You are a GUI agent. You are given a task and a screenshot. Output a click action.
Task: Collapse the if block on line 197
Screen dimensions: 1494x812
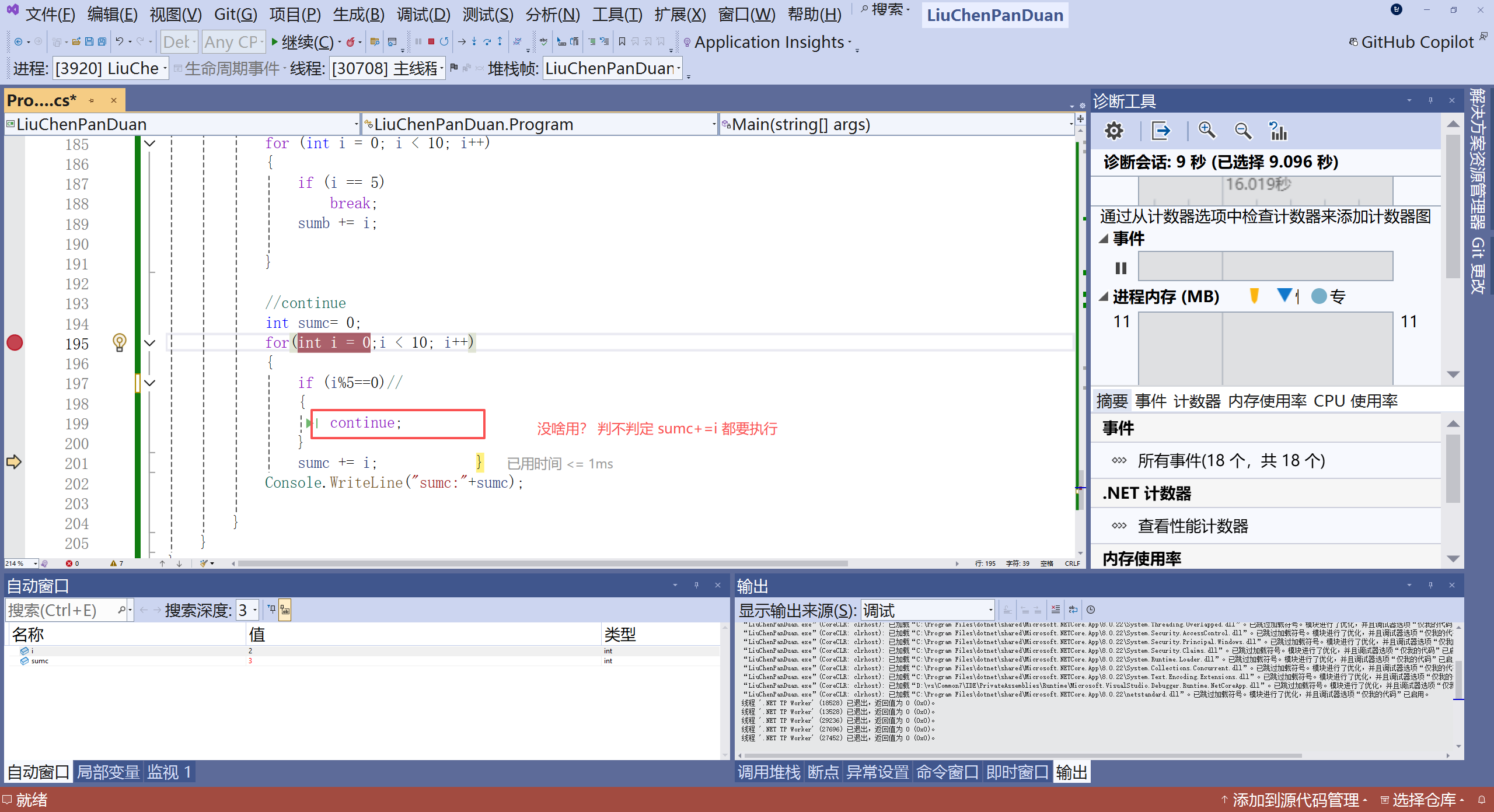point(149,383)
